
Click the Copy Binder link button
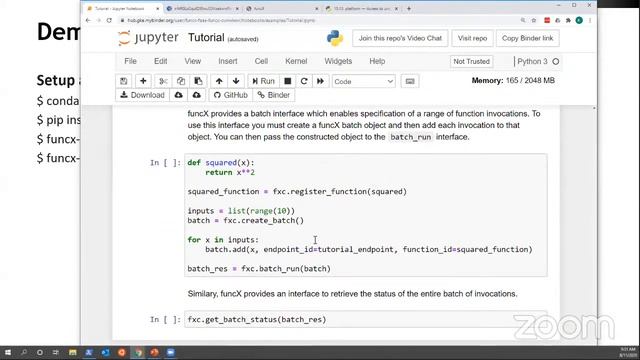pyautogui.click(x=527, y=38)
